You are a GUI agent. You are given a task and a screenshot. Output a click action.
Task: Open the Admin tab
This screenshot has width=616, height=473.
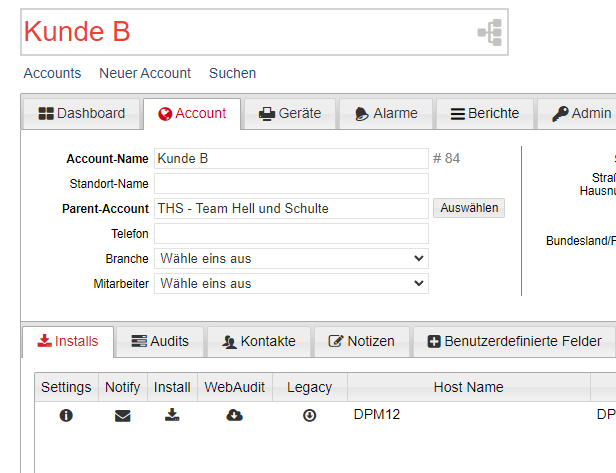click(579, 114)
